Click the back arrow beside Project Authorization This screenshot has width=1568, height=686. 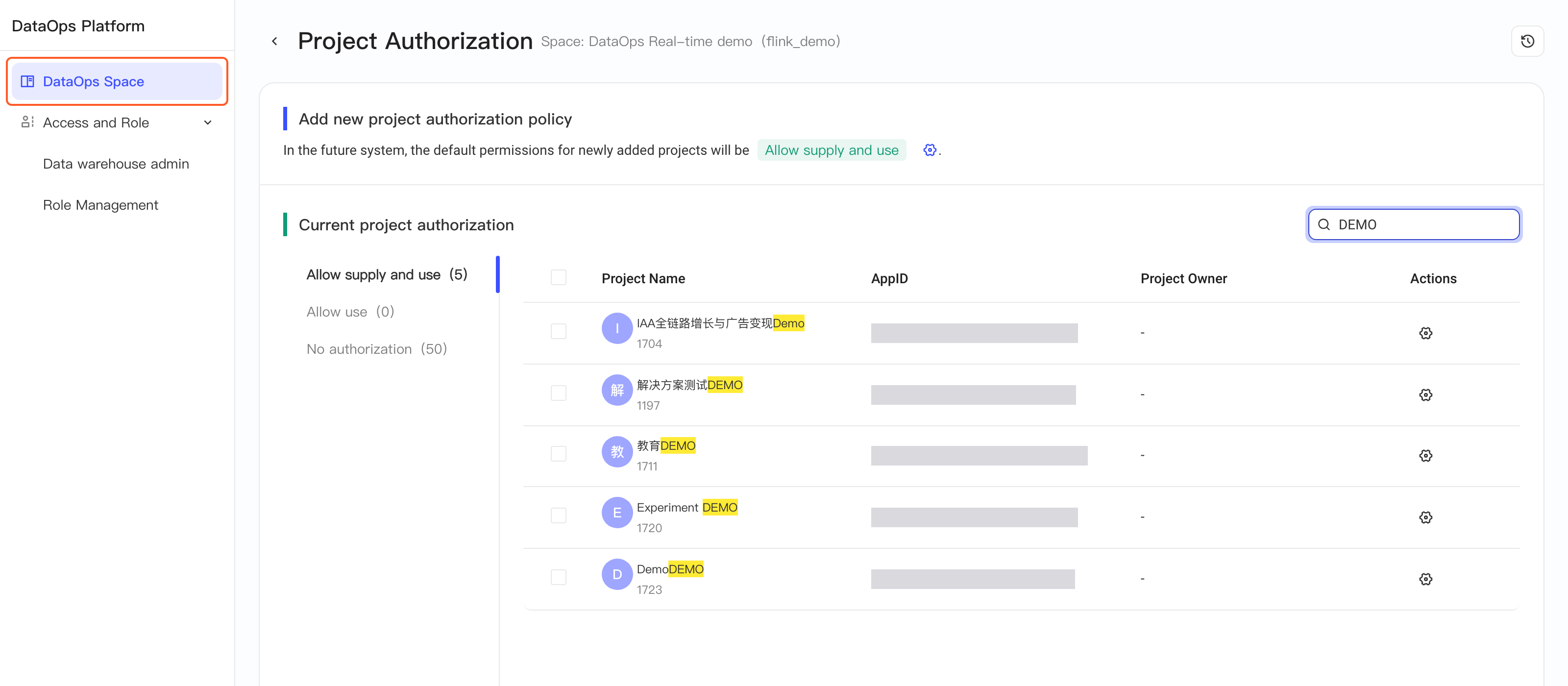tap(274, 41)
